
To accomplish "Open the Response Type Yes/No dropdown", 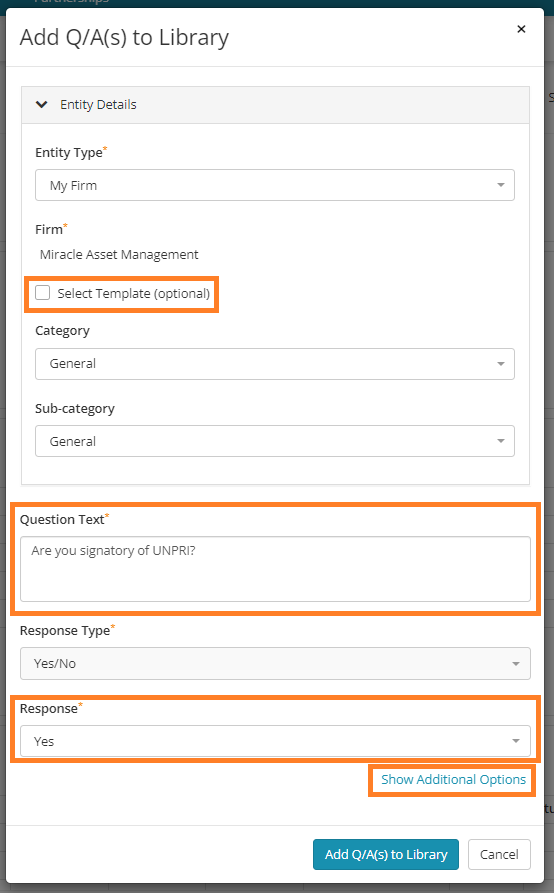I will click(276, 663).
